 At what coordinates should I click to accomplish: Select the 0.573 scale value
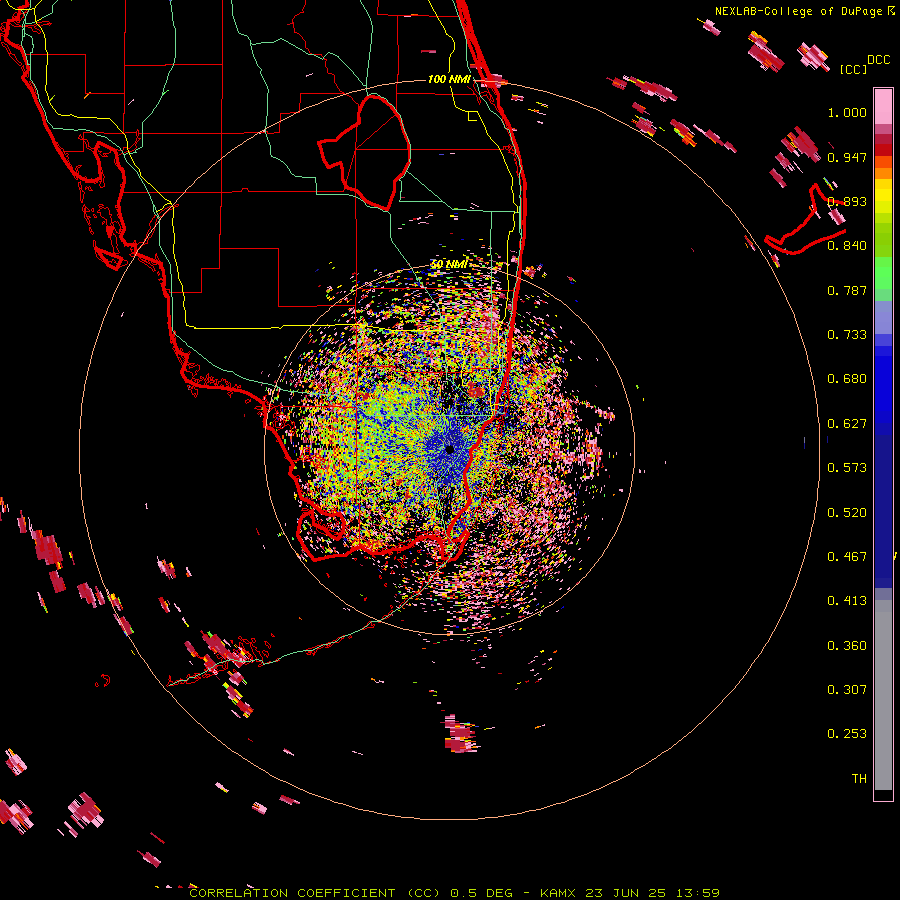pyautogui.click(x=847, y=468)
